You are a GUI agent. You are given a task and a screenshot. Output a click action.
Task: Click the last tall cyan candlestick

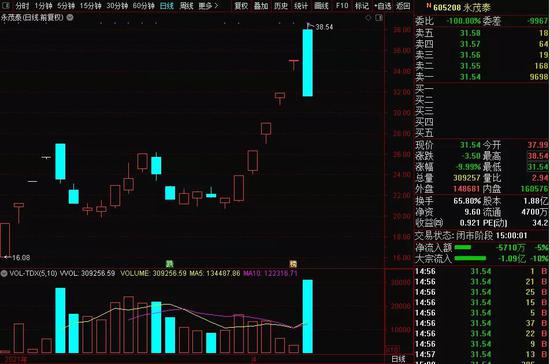pos(308,63)
